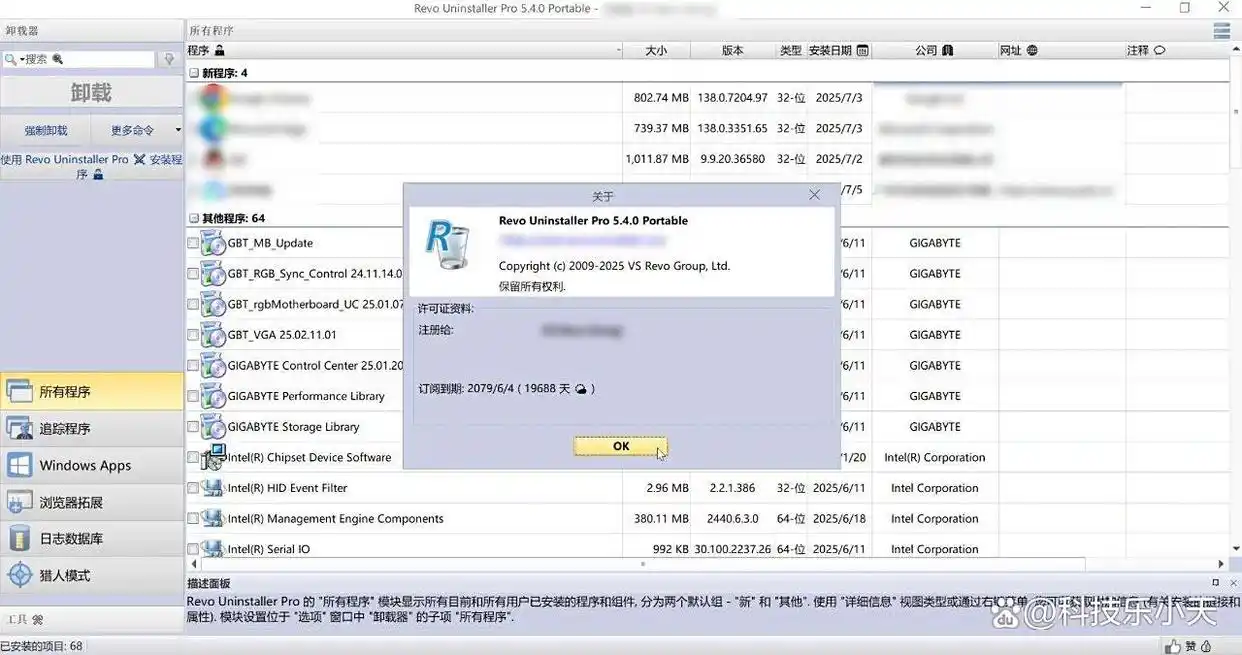Select the 802.74 MB size cell
This screenshot has height=655, width=1242.
pos(661,98)
